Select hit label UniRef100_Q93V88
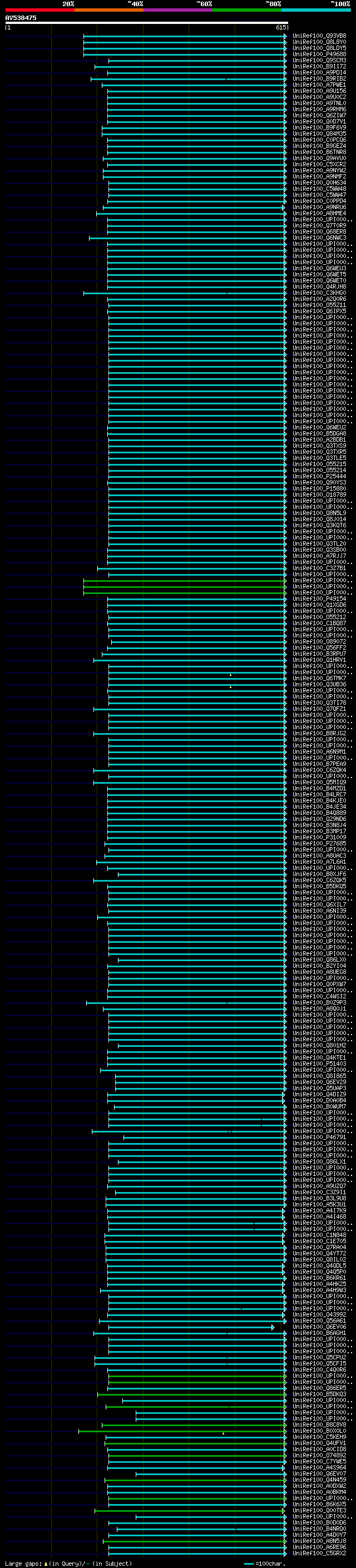 click(x=319, y=36)
